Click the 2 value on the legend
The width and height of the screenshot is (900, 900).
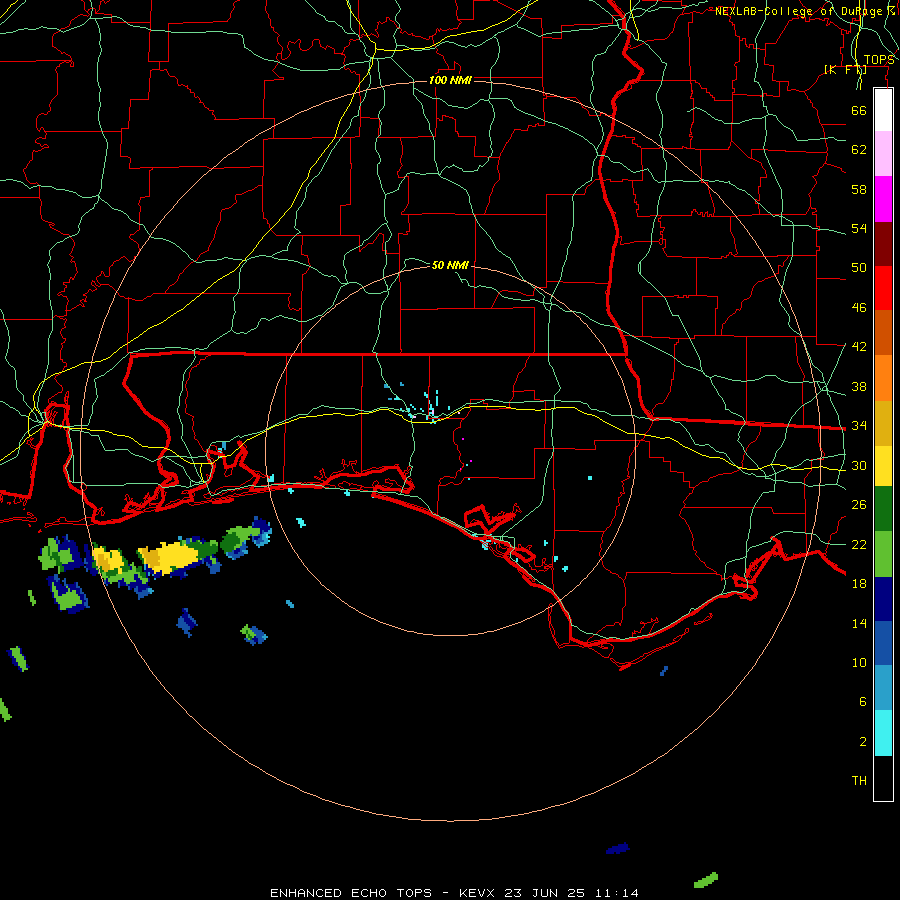pyautogui.click(x=863, y=742)
